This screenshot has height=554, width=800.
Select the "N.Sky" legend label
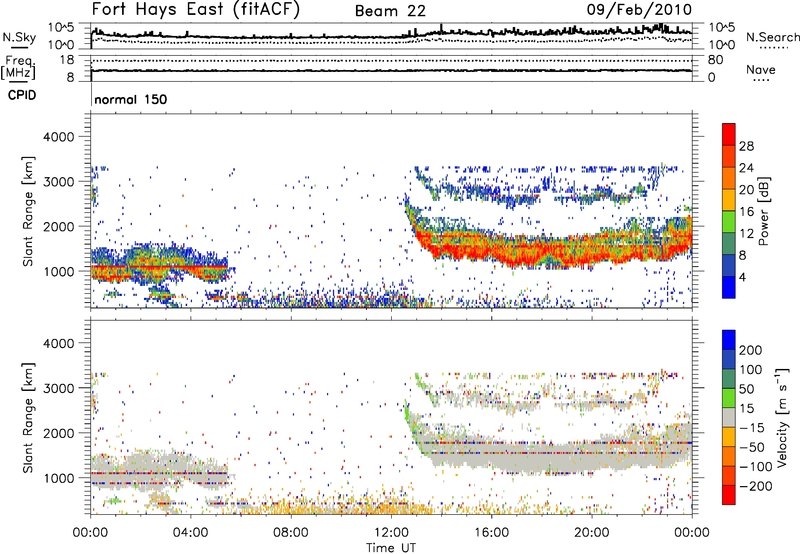(19, 37)
